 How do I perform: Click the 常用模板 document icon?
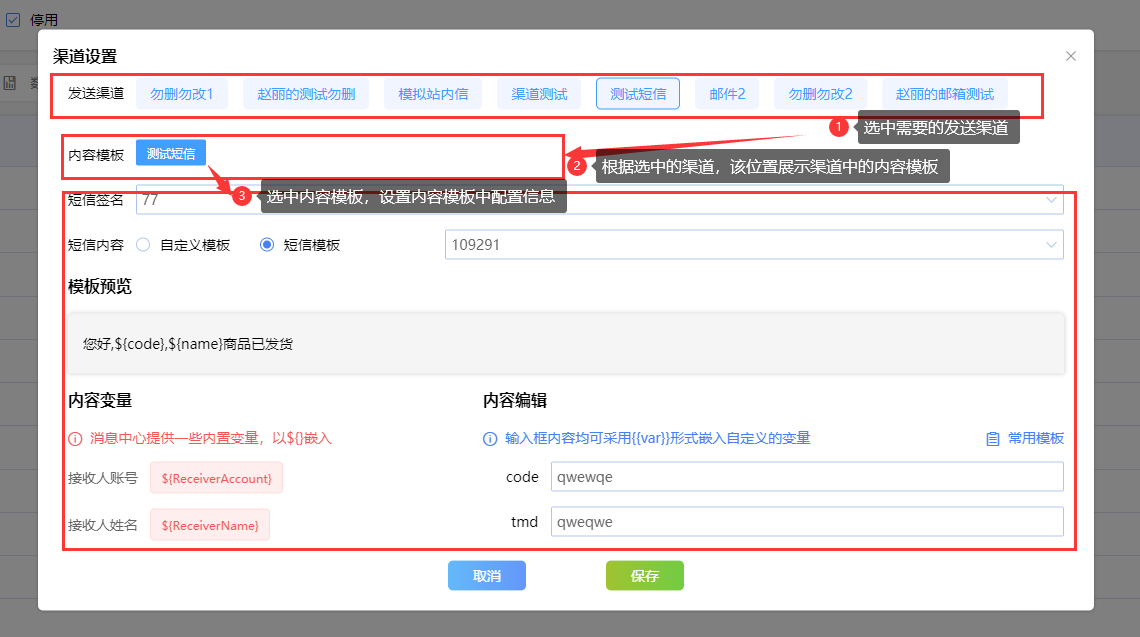coord(993,439)
